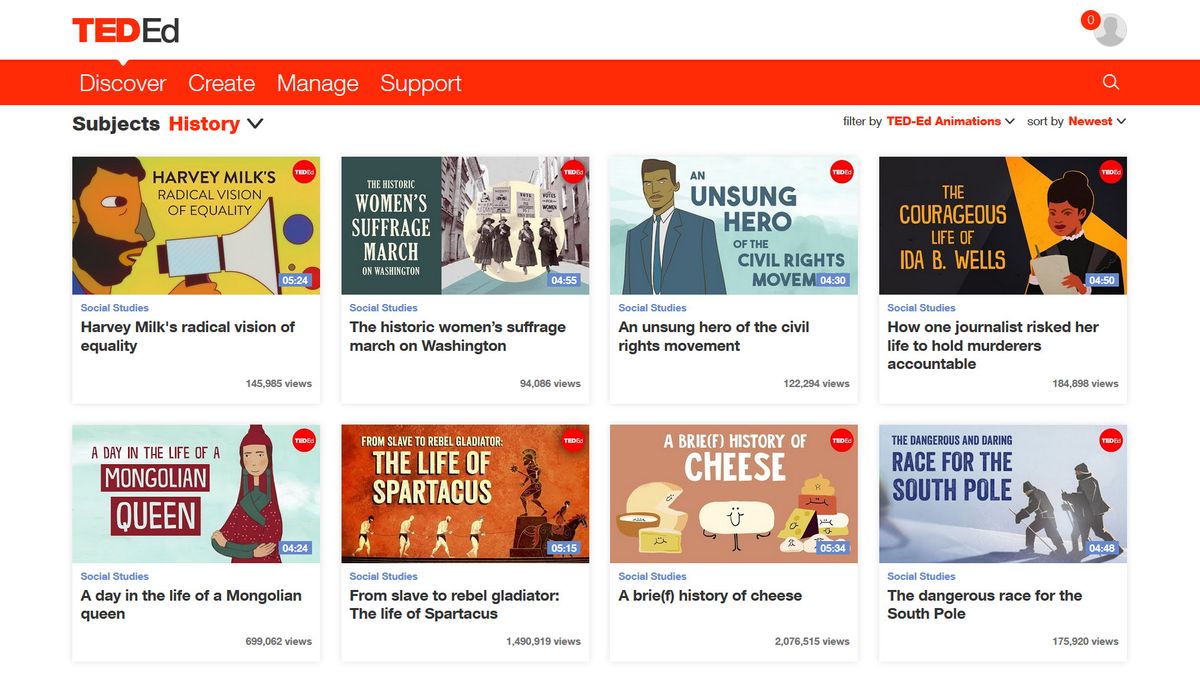This screenshot has height=675, width=1200.
Task: Click TED-Ed badge on Harvey Milk thumbnail
Action: [304, 172]
